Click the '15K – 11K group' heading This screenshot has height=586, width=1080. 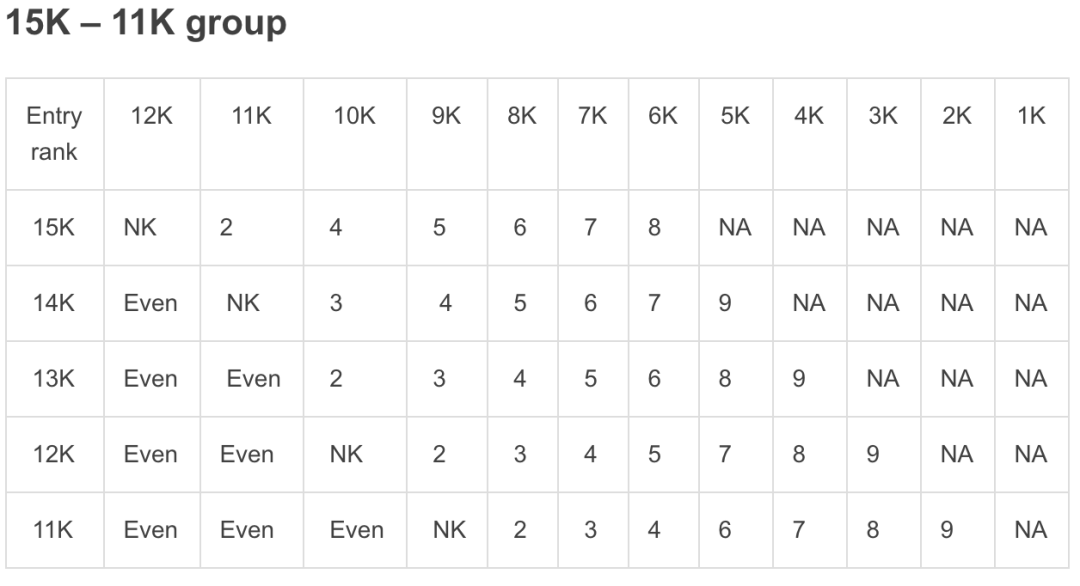click(x=146, y=22)
